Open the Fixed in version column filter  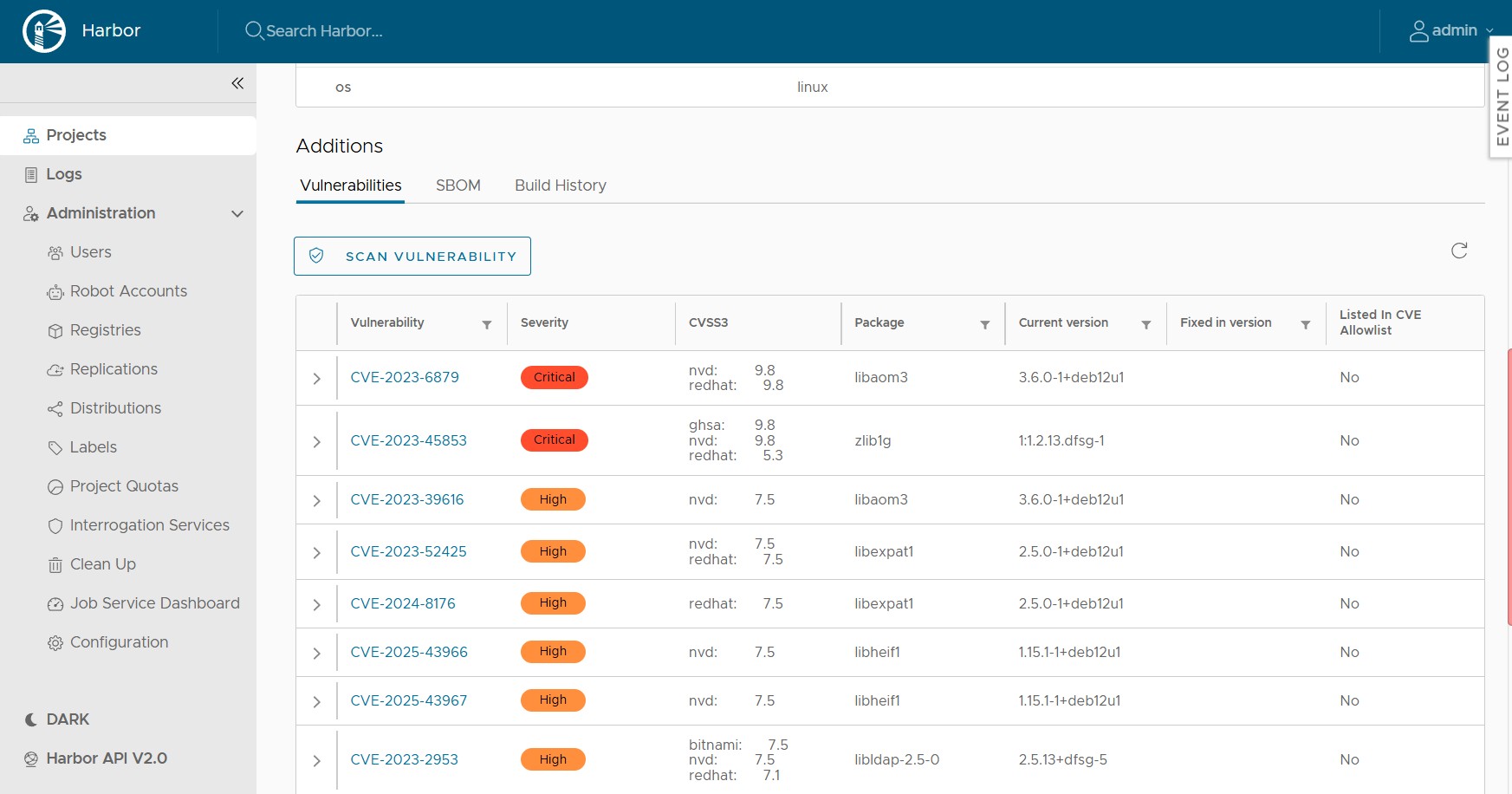(1305, 324)
